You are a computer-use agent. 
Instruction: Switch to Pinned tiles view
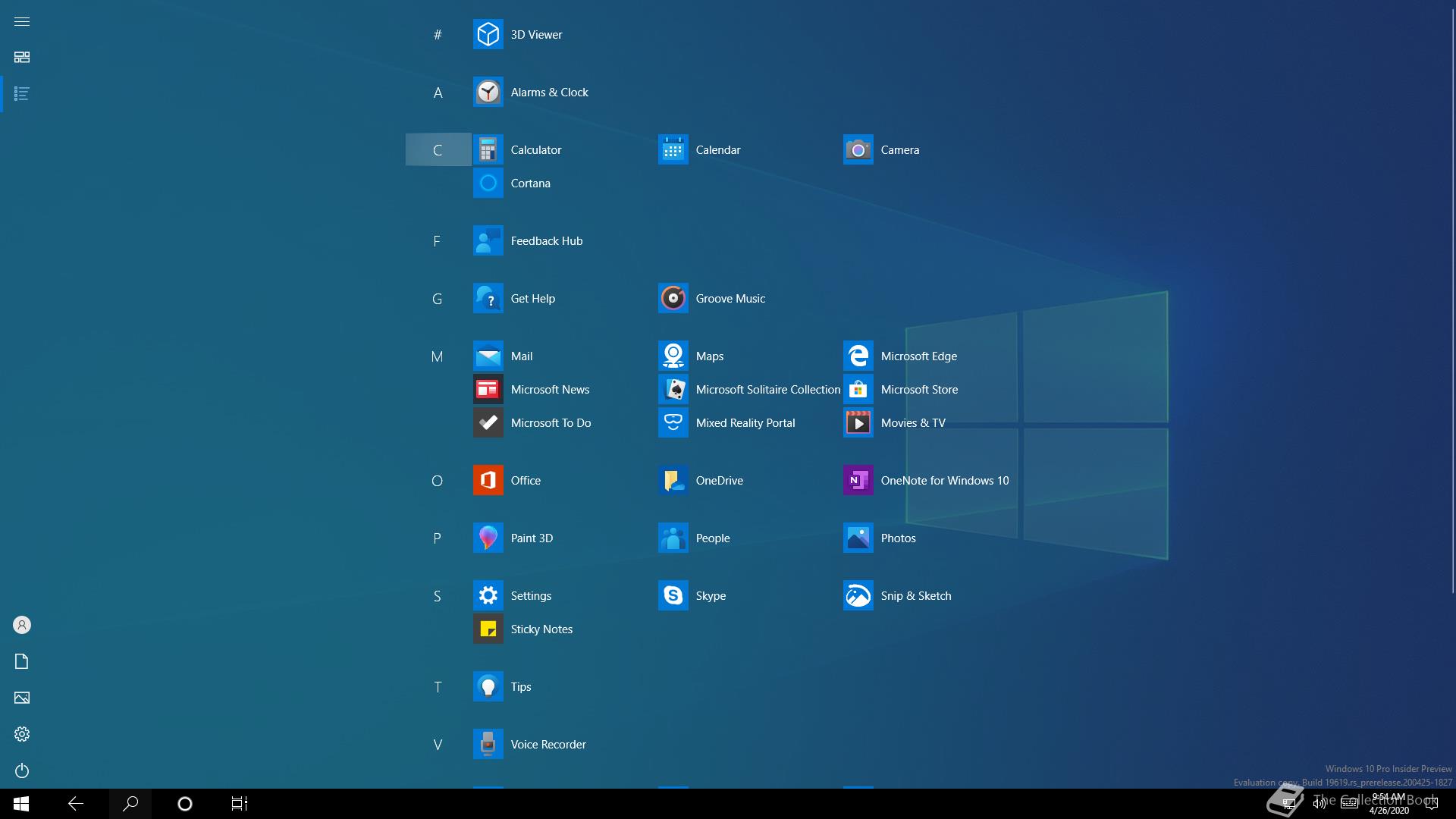pyautogui.click(x=22, y=58)
